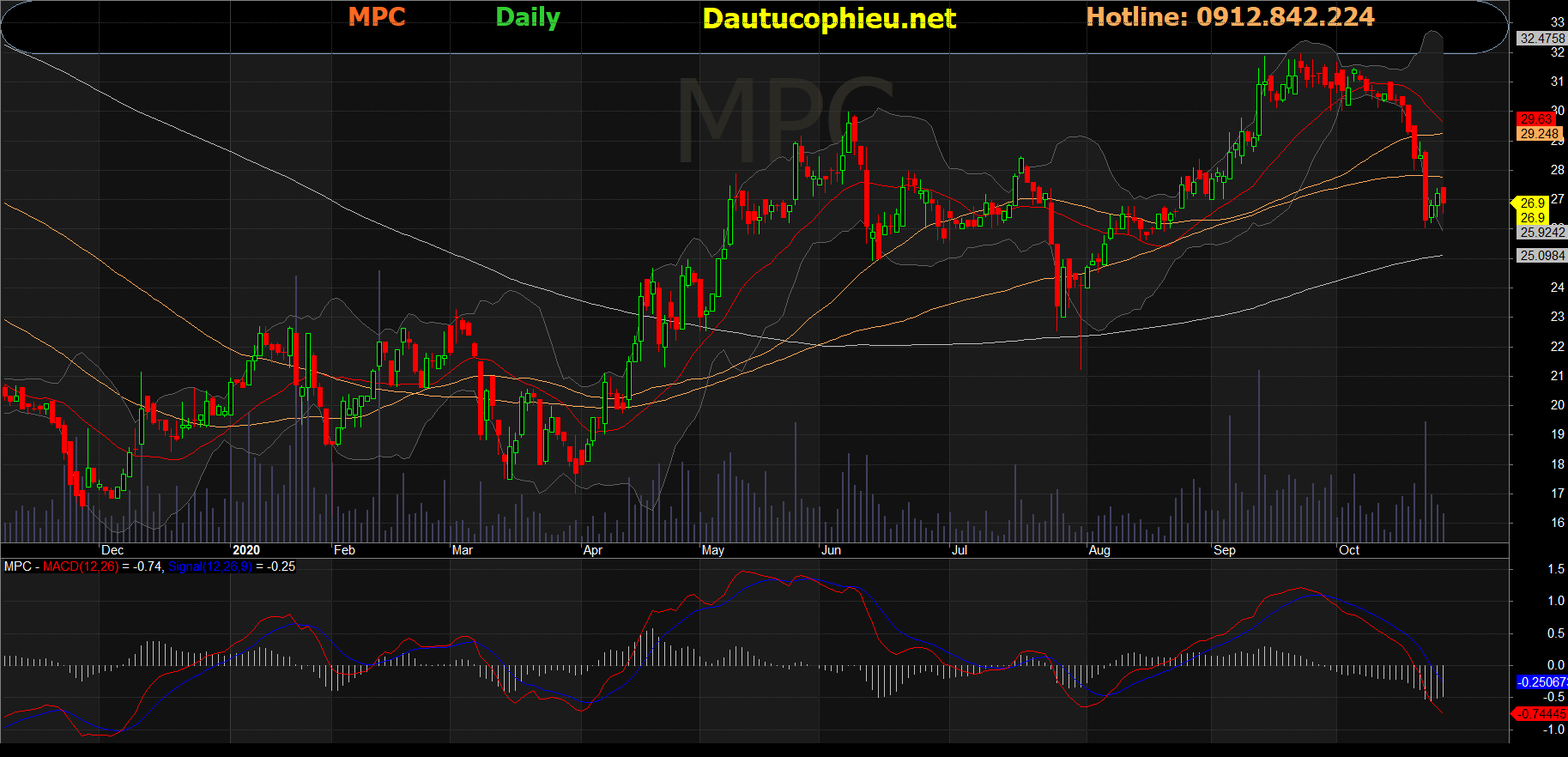Click the green Daily timeframe label

click(528, 17)
